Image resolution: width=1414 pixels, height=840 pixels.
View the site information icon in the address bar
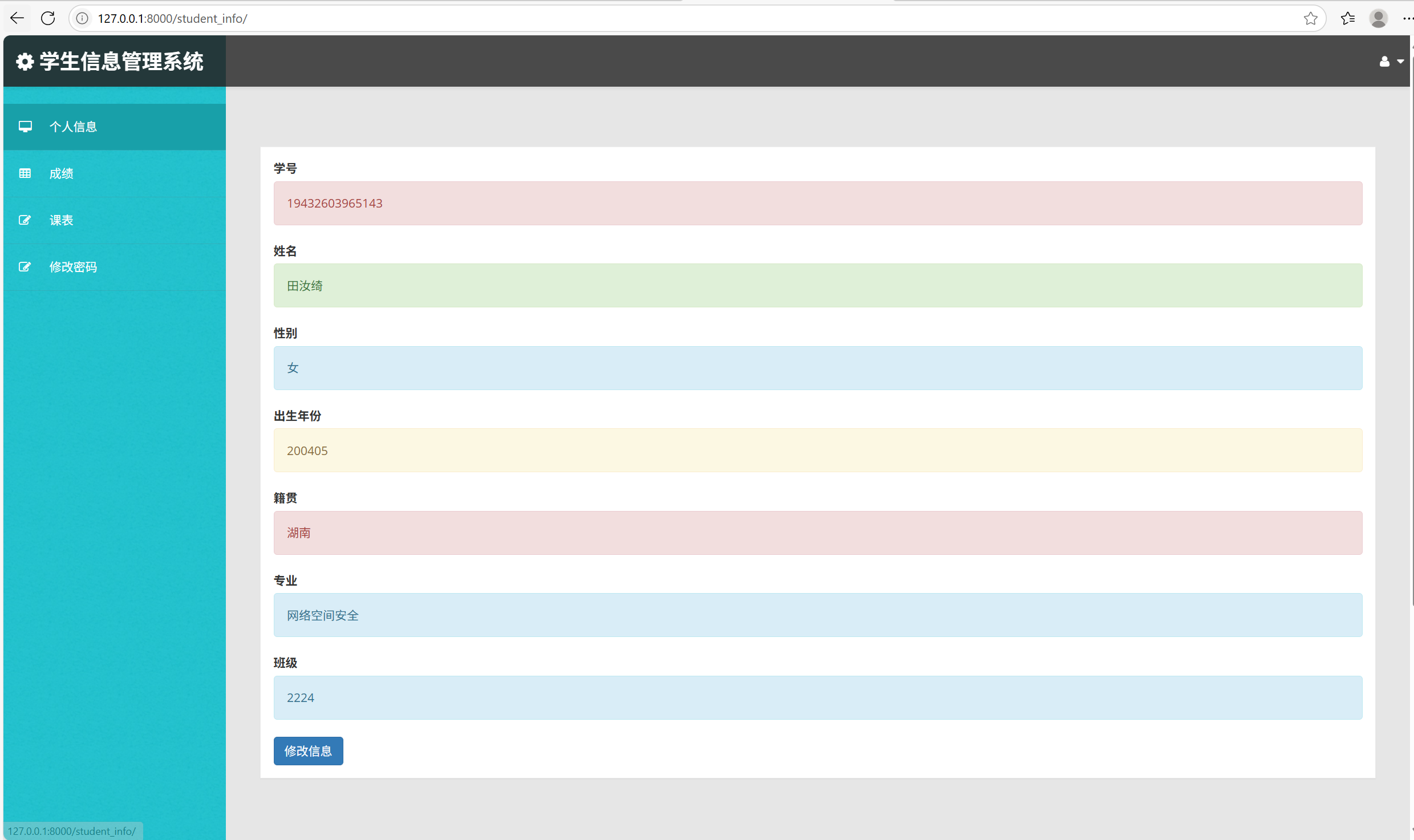(x=83, y=18)
